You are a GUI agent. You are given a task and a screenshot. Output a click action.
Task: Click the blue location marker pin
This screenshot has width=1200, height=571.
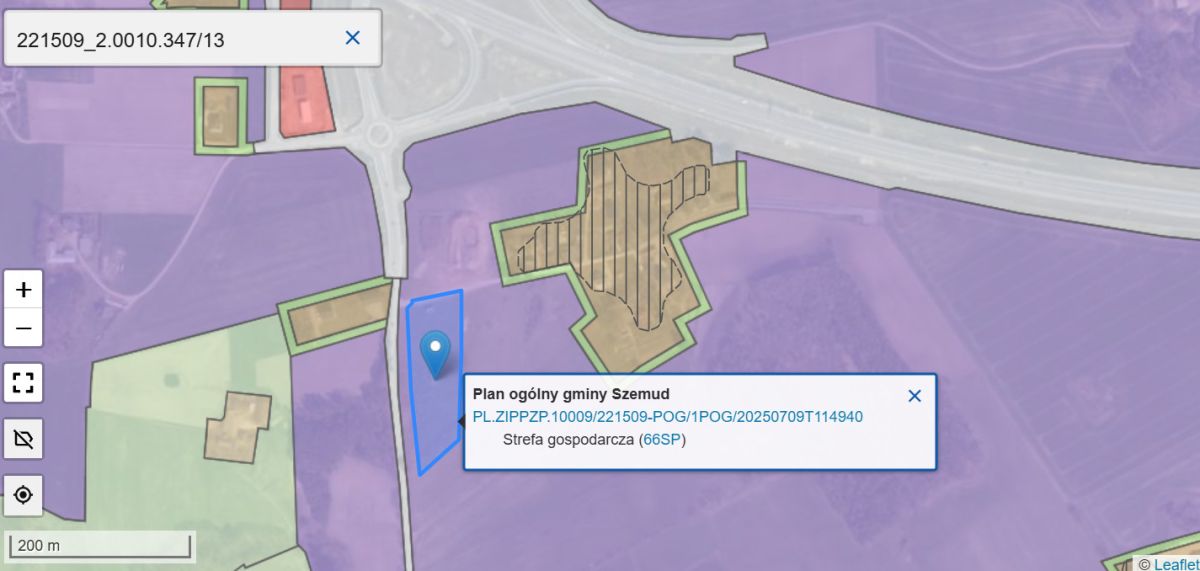point(436,354)
